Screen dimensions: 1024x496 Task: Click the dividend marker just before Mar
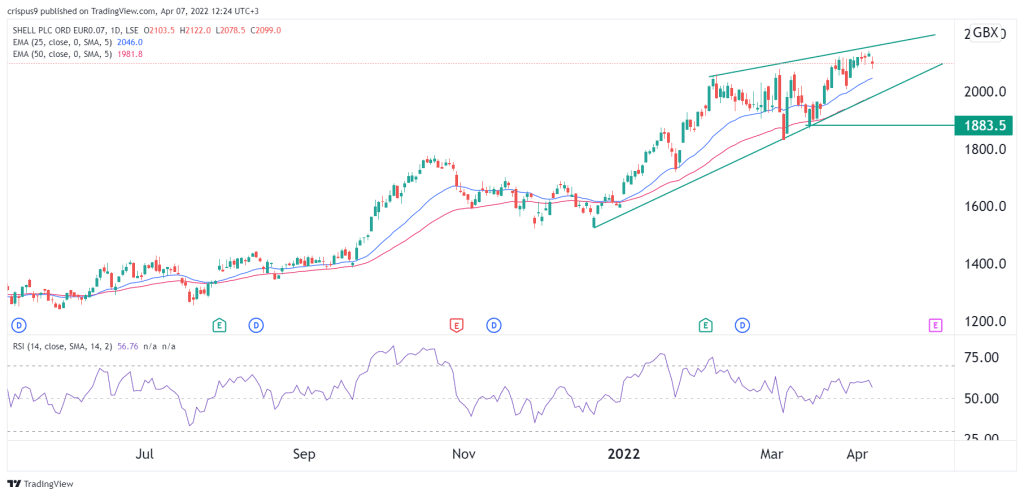(743, 324)
